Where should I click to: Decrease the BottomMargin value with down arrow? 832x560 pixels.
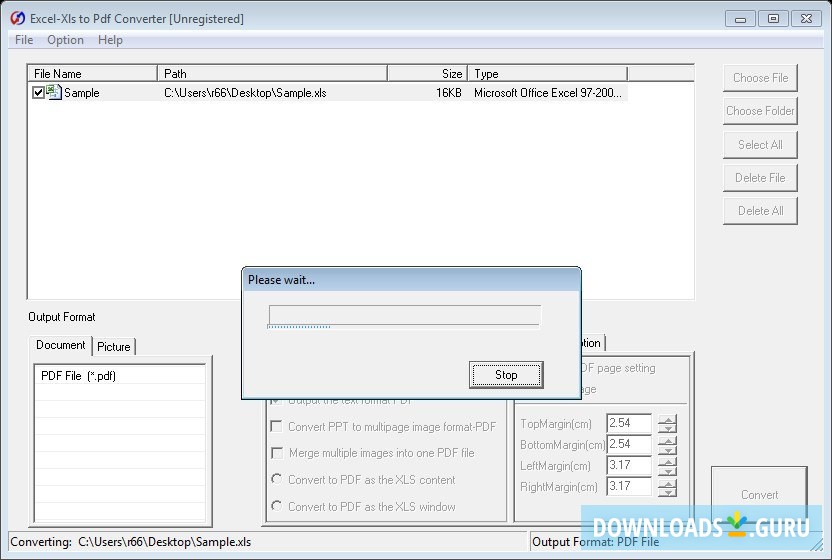click(668, 450)
